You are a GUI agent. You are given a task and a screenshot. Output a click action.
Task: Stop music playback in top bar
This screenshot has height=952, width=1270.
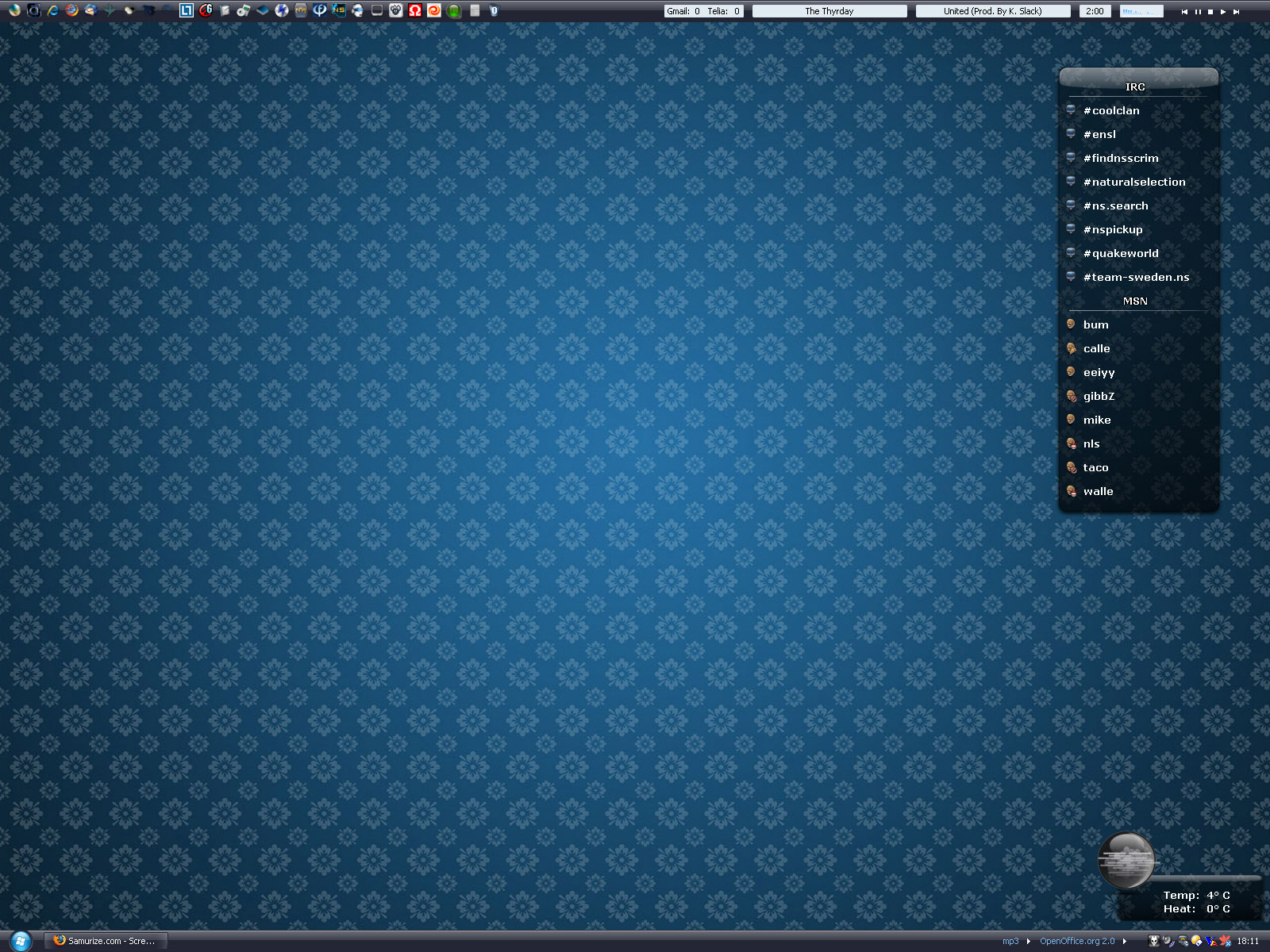click(x=1210, y=11)
